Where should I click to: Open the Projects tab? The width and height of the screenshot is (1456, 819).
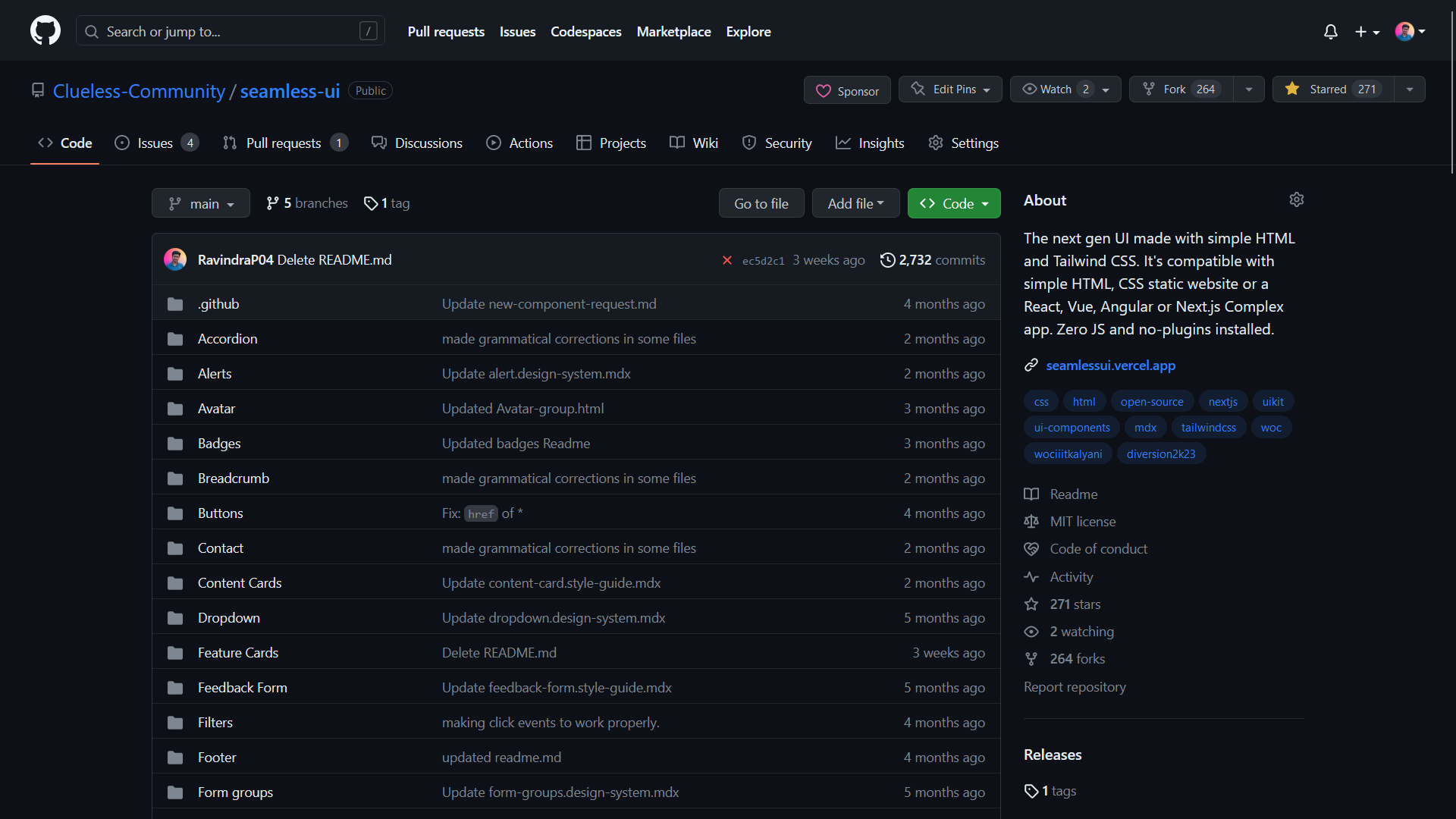pyautogui.click(x=611, y=143)
